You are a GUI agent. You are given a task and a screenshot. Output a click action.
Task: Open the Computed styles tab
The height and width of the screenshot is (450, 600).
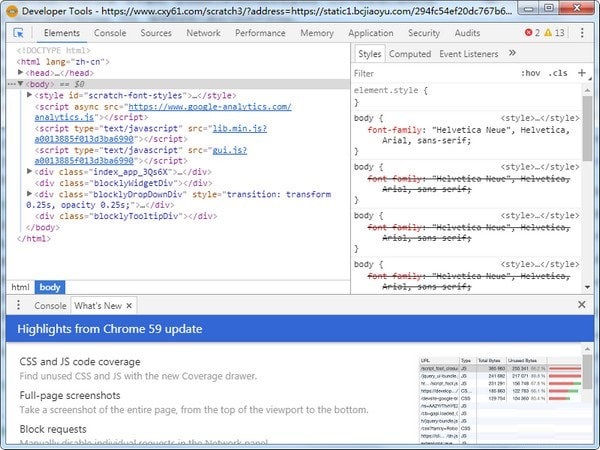tap(409, 54)
